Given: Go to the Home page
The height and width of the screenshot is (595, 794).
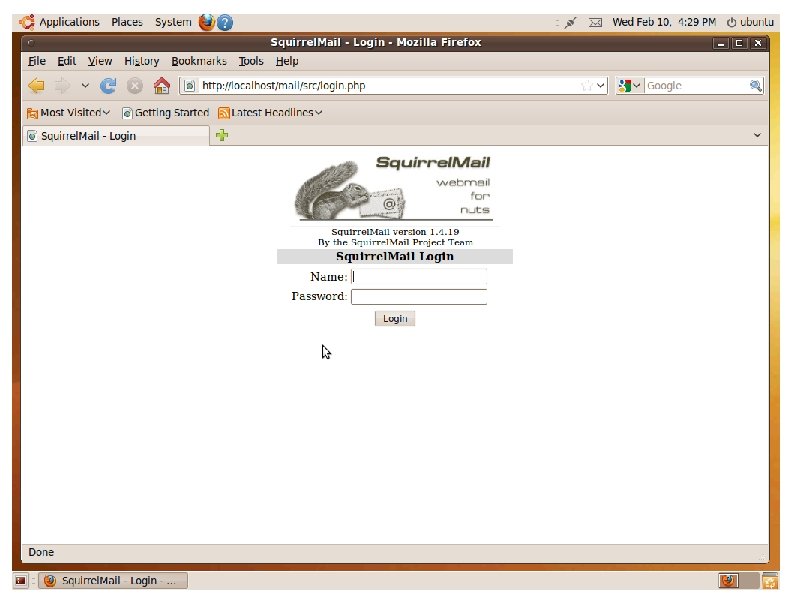Looking at the screenshot, I should [162, 86].
